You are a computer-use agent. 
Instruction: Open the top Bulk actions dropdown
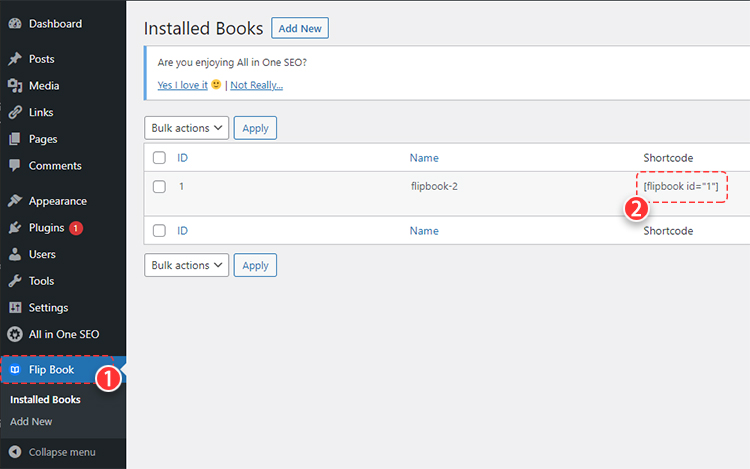click(187, 128)
